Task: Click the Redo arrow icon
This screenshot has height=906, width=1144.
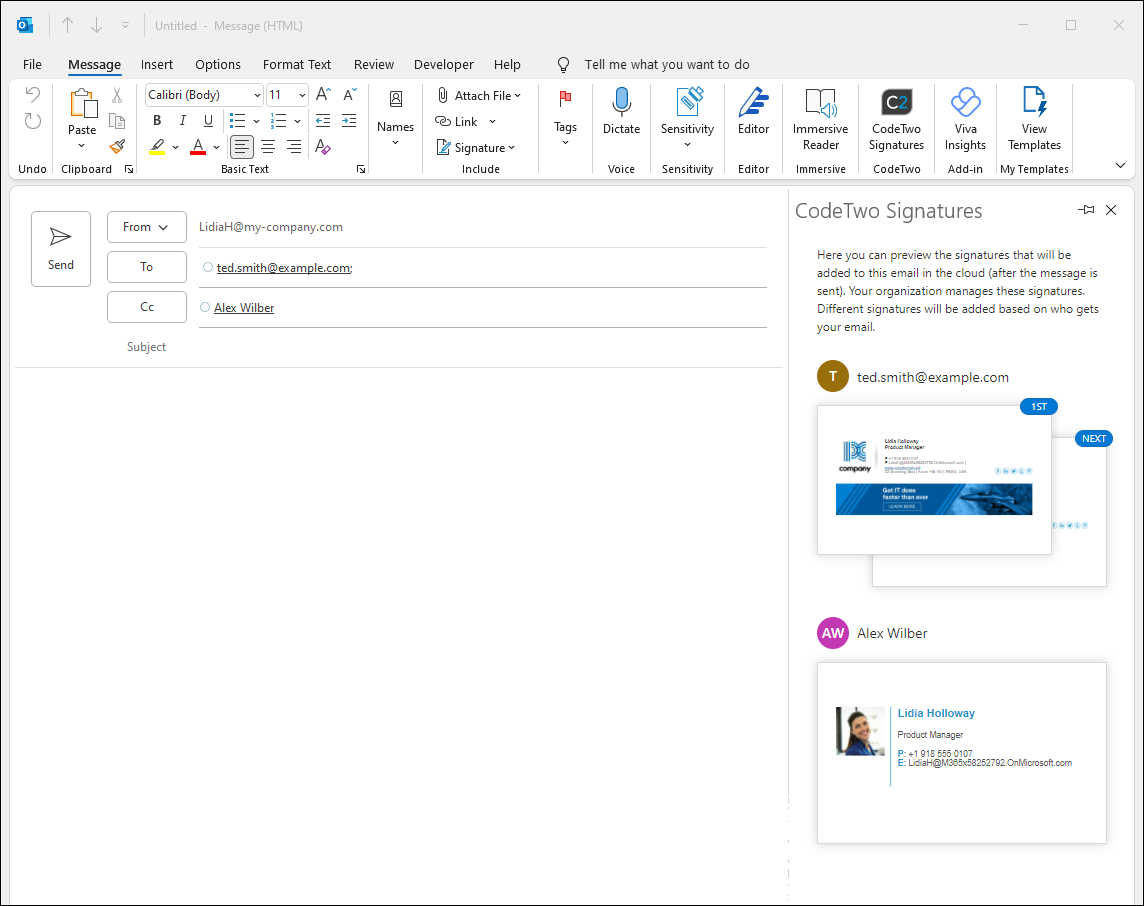Action: [33, 121]
